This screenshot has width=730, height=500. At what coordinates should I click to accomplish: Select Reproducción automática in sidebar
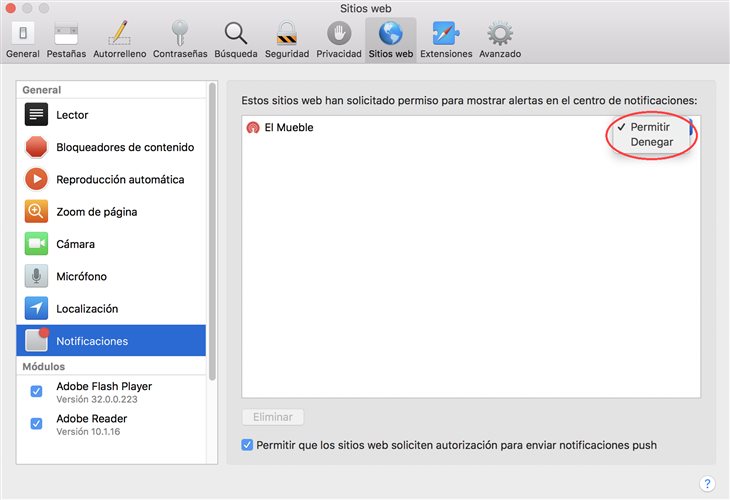tap(111, 179)
